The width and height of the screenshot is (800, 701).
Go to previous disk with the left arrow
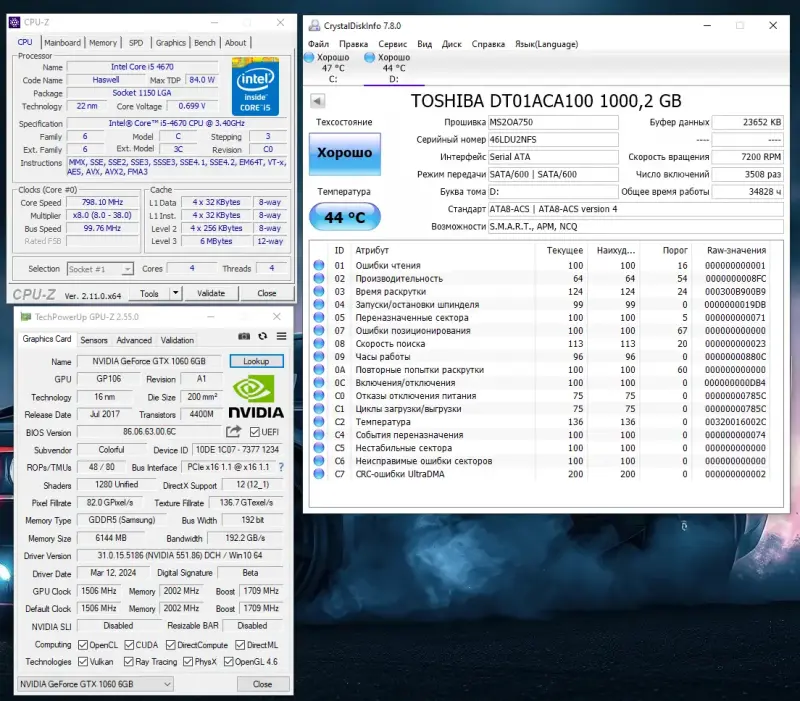[317, 101]
